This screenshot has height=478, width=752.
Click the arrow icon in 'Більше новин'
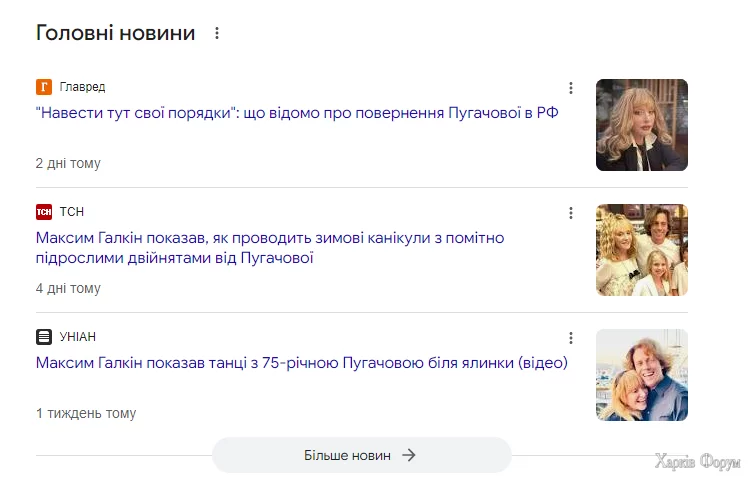[x=409, y=455]
